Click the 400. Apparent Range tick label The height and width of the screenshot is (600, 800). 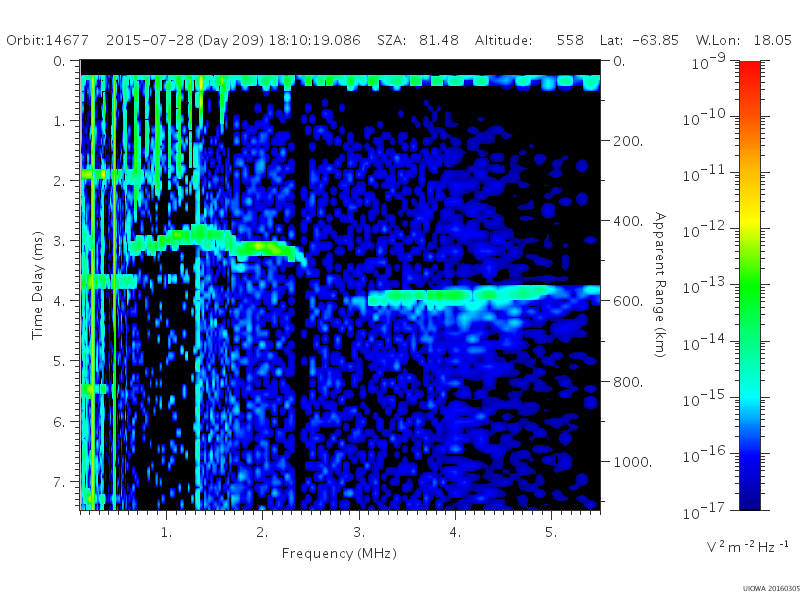pyautogui.click(x=628, y=221)
